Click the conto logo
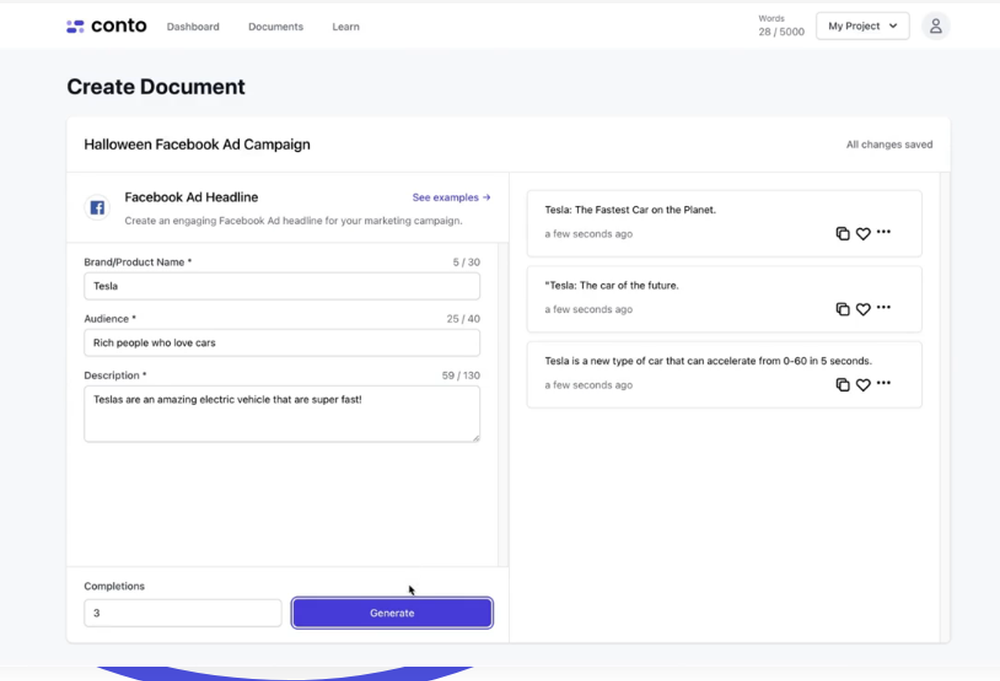Image resolution: width=1000 pixels, height=681 pixels. (107, 26)
